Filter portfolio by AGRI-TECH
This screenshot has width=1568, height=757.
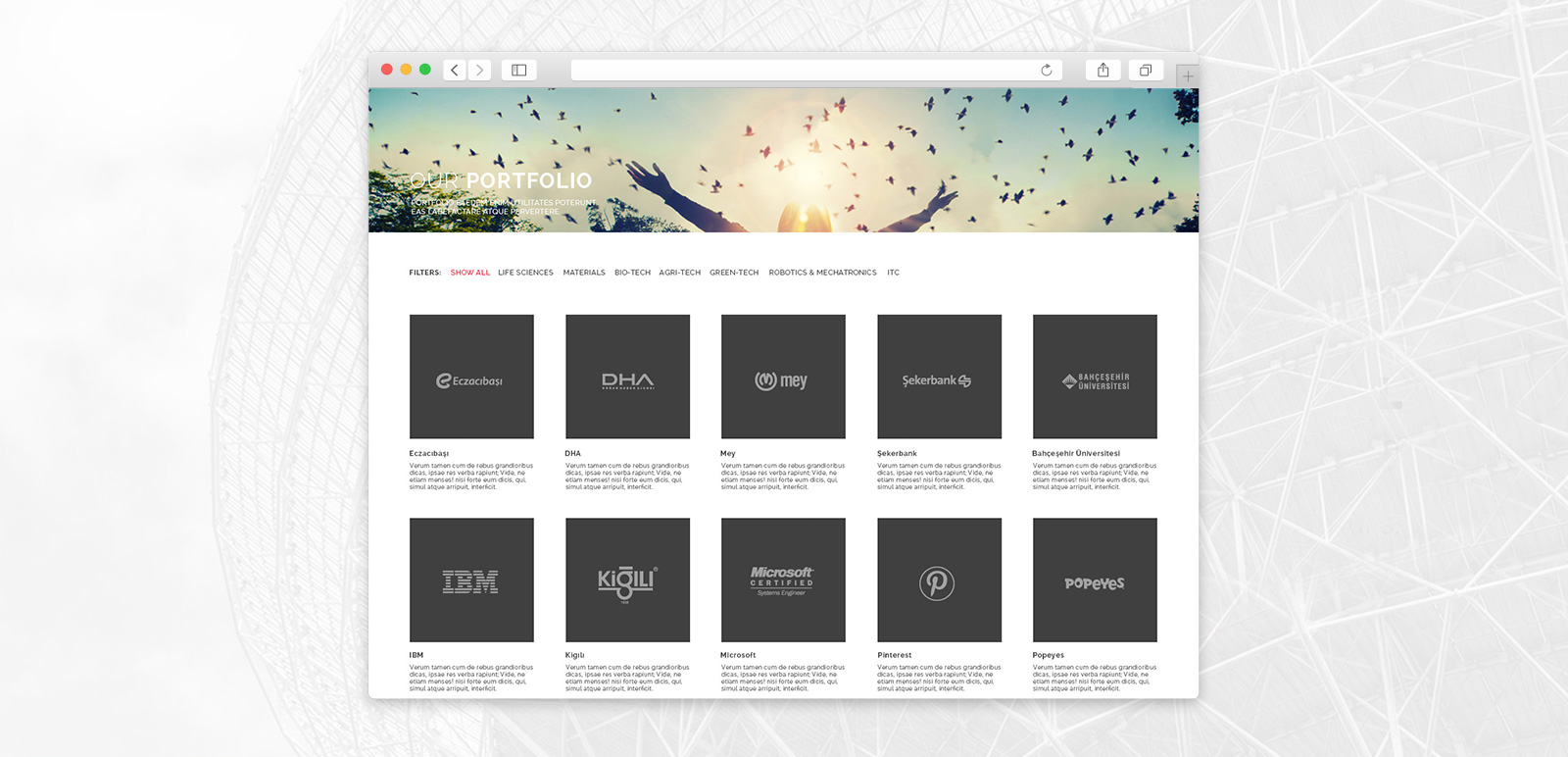tap(680, 273)
